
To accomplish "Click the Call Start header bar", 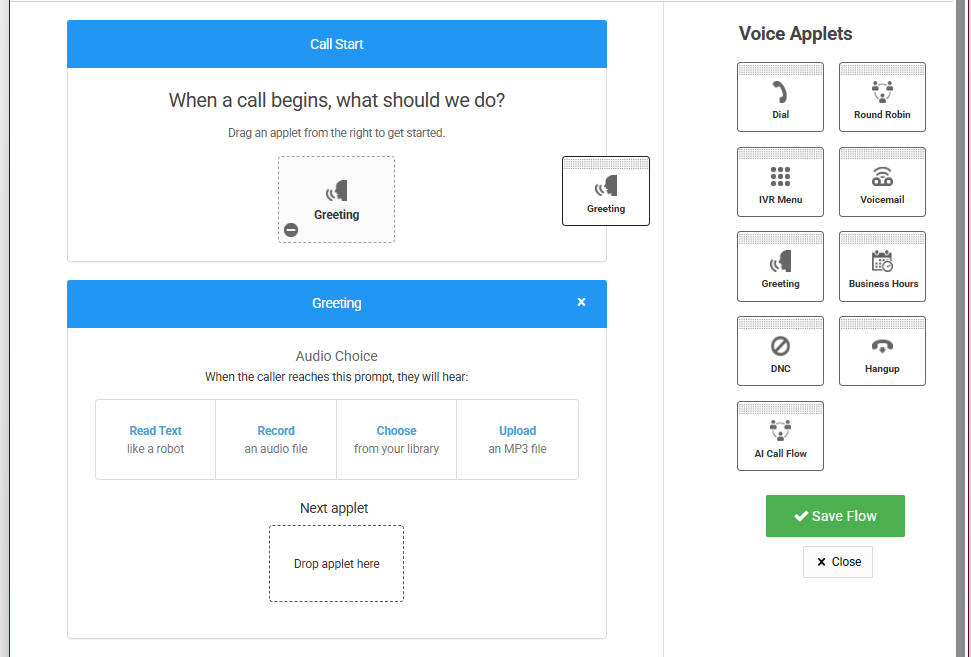I will (x=336, y=44).
